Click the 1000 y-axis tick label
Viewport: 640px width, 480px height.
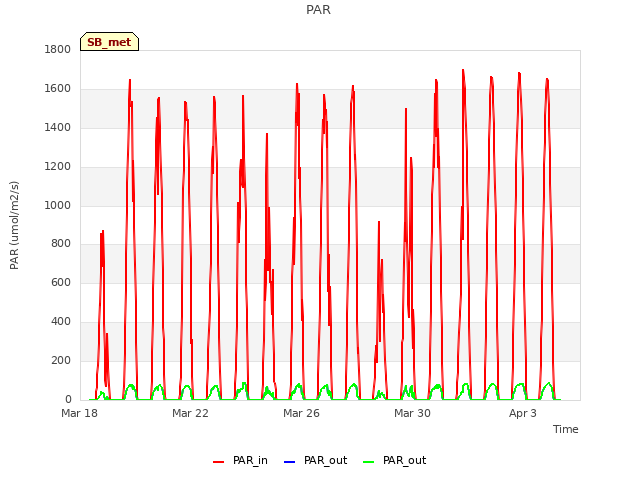coord(58,205)
